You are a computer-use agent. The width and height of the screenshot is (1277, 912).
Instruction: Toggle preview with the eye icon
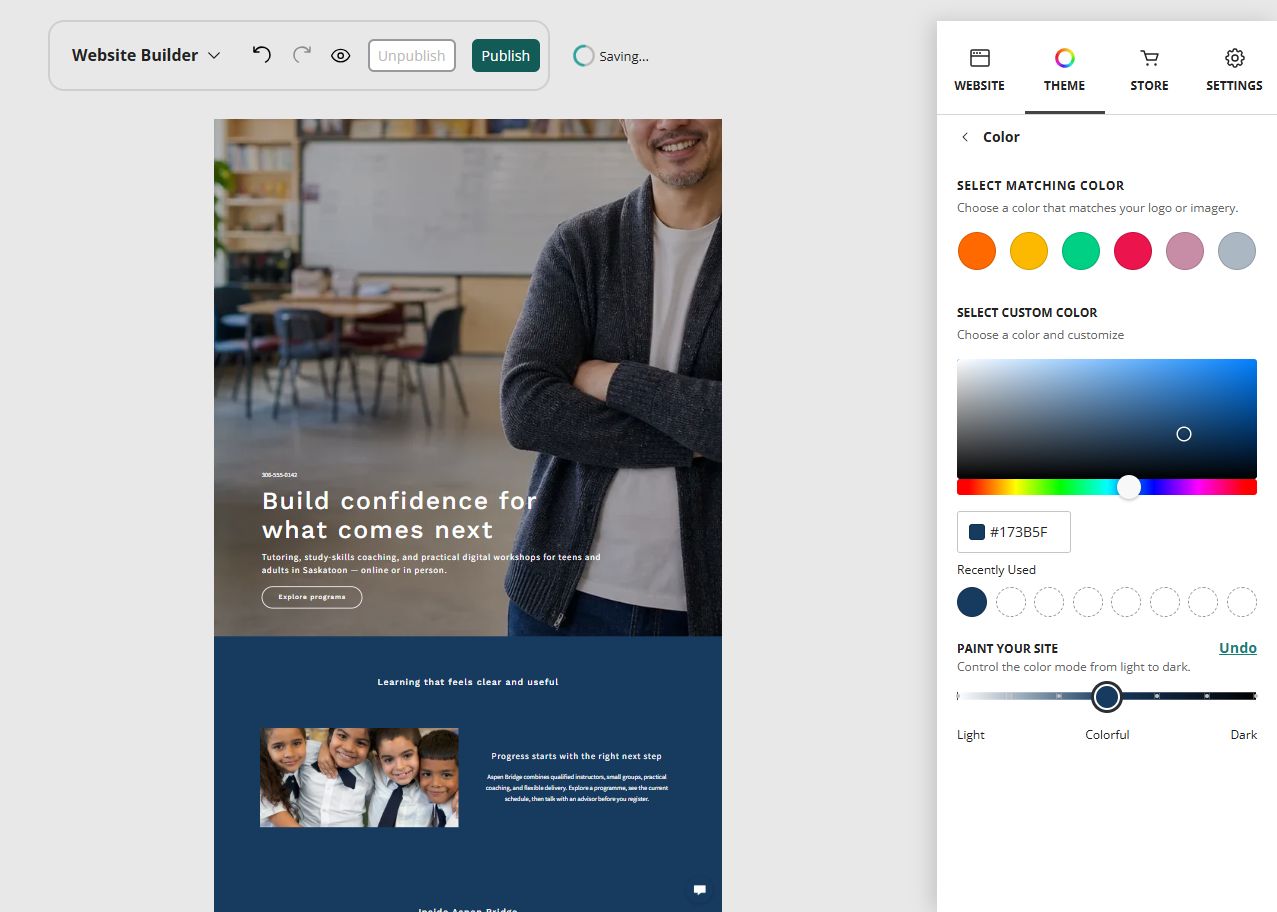(341, 56)
